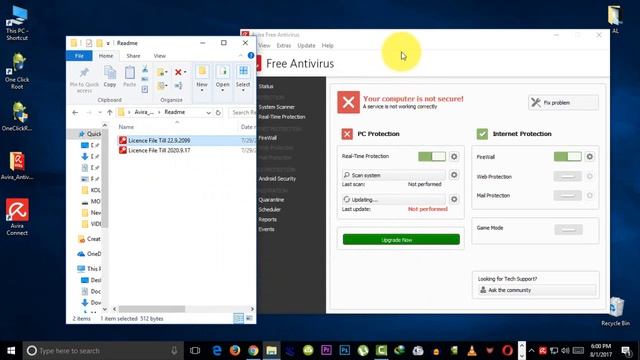Select OneDrive in navigation pane
This screenshot has width=640, height=360.
89,254
